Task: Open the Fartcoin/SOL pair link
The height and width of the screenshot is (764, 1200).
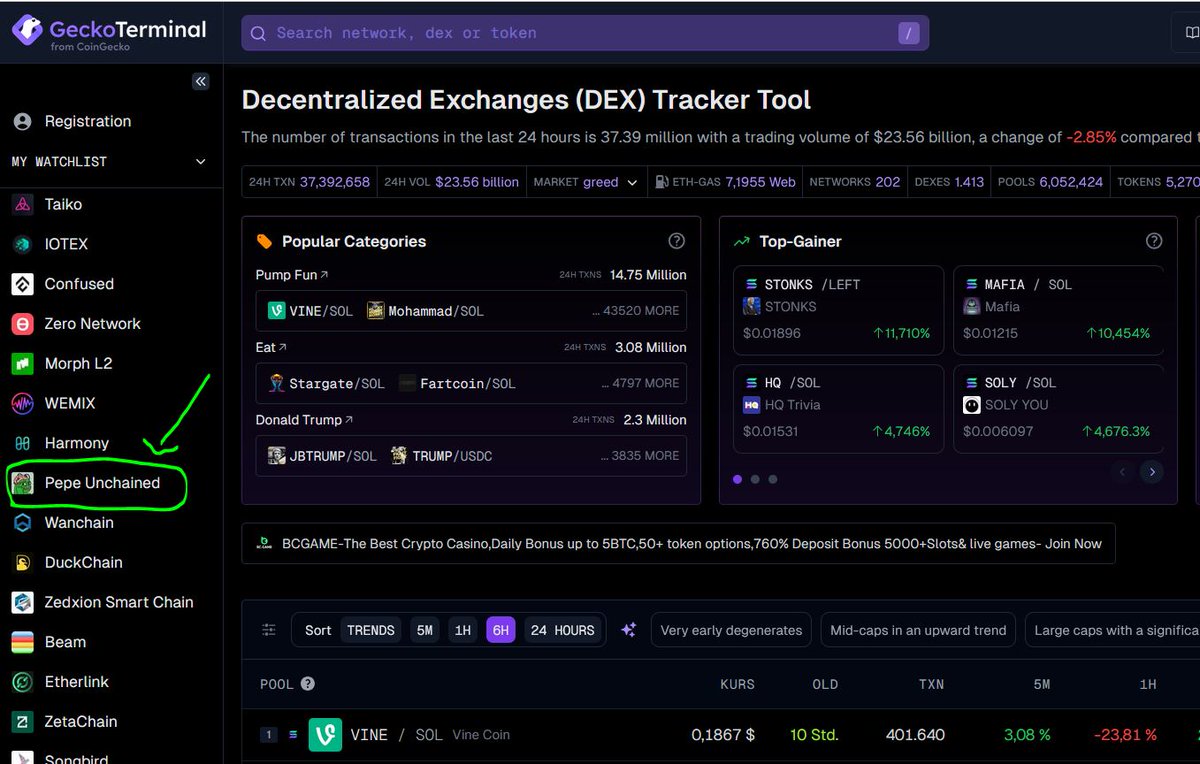Action: 457,383
